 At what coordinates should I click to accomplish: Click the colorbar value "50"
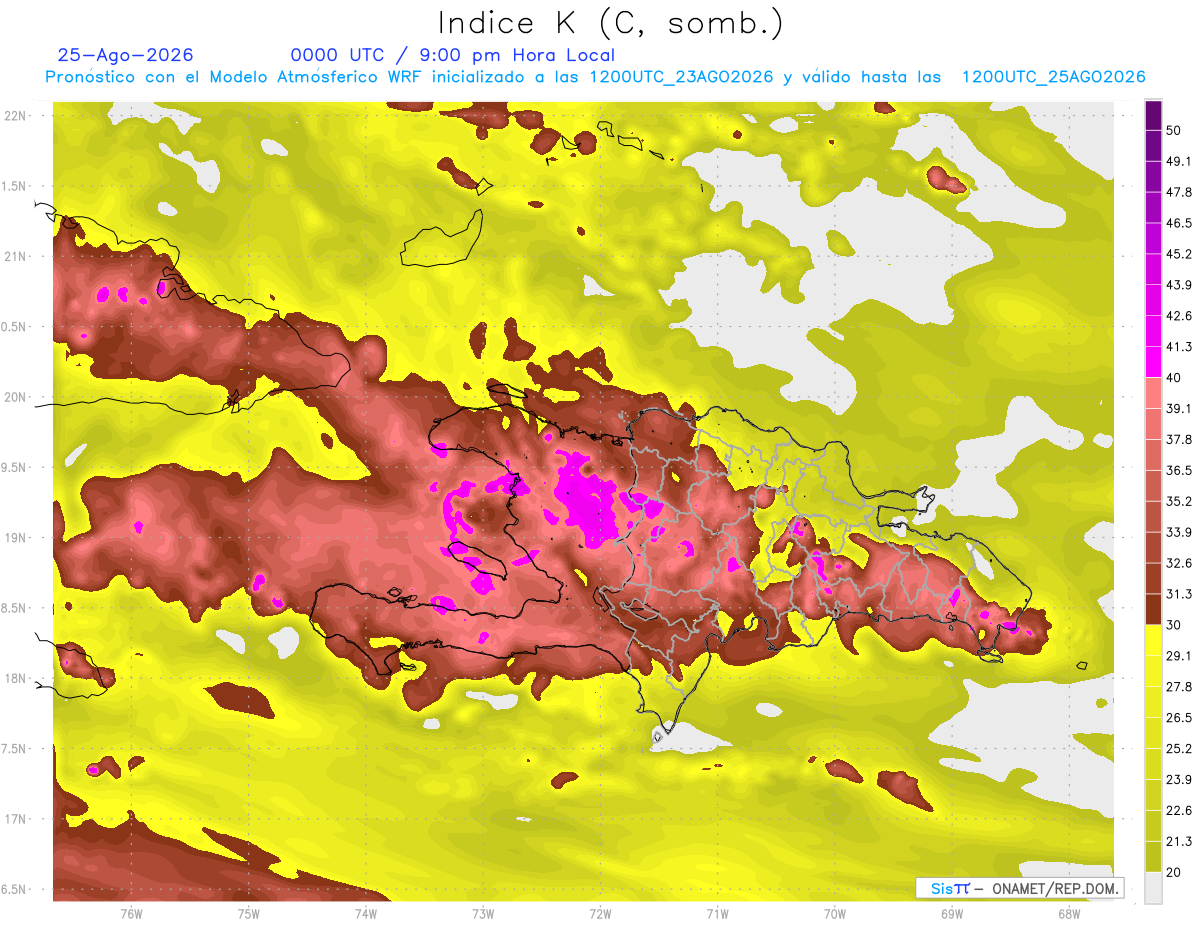(1174, 131)
